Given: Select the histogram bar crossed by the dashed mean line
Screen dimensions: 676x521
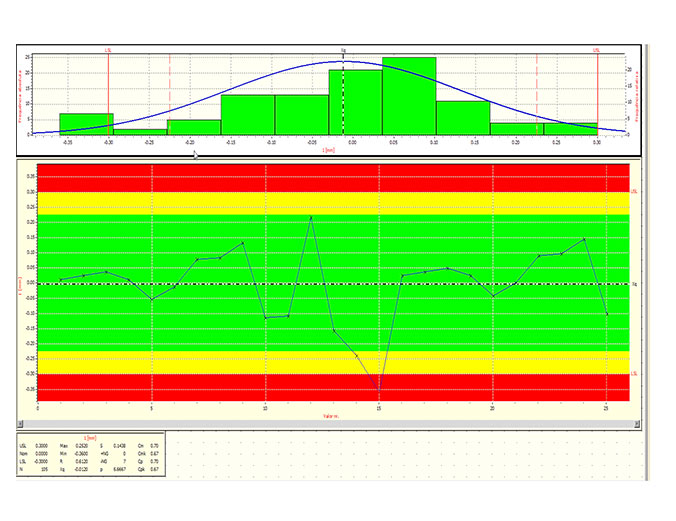Looking at the screenshot, I should pos(355,102).
